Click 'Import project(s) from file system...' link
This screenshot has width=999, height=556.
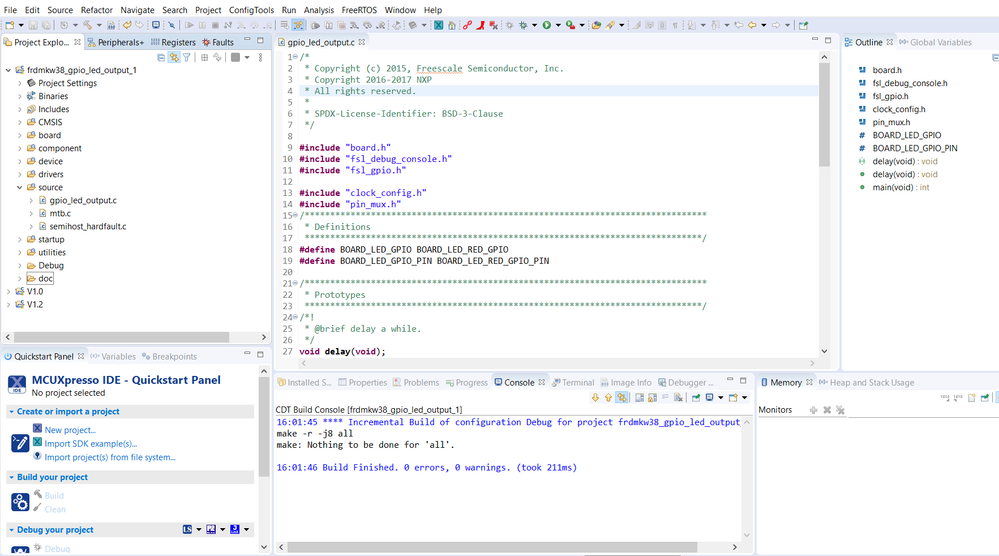point(110,457)
